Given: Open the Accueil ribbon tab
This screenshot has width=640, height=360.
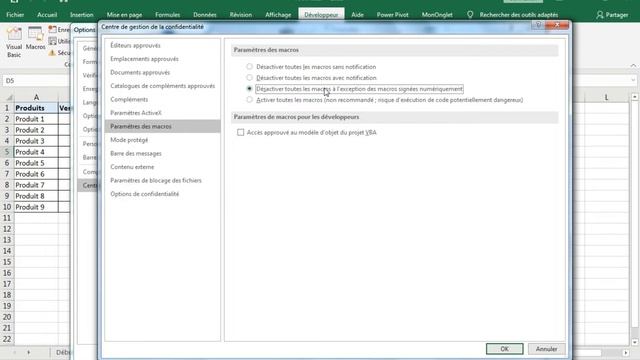Looking at the screenshot, I should pos(47,15).
